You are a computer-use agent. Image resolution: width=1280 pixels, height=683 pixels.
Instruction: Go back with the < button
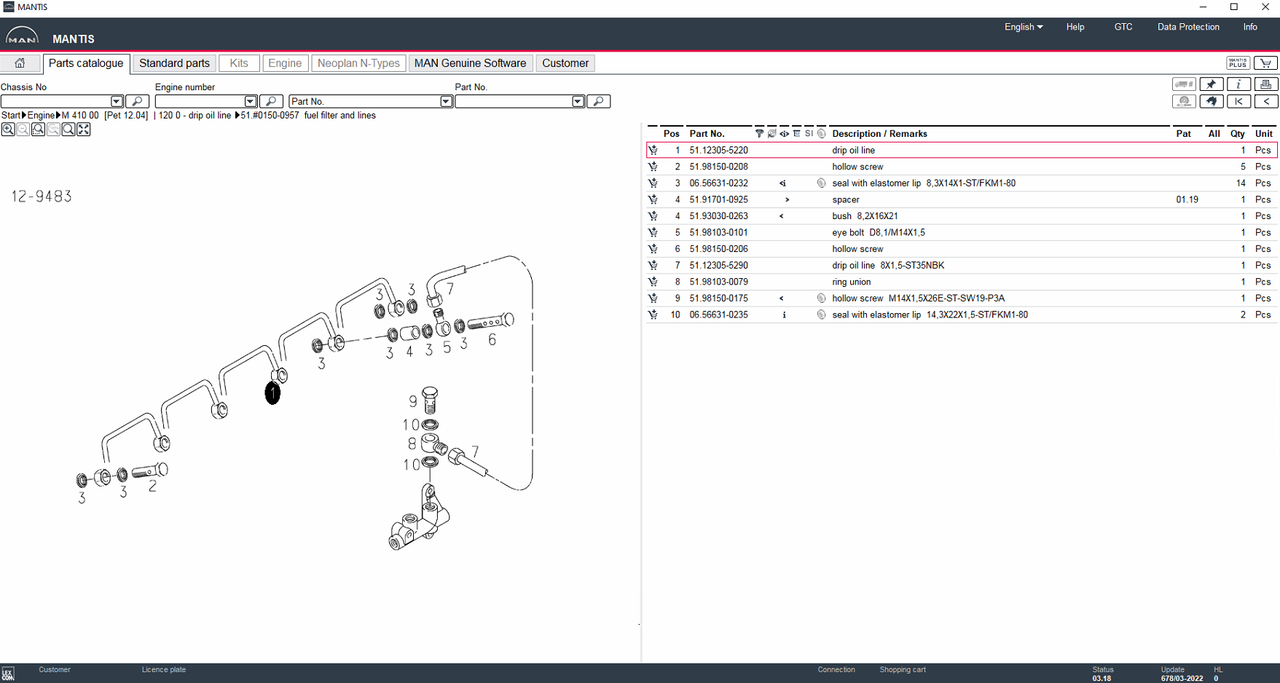(1266, 101)
